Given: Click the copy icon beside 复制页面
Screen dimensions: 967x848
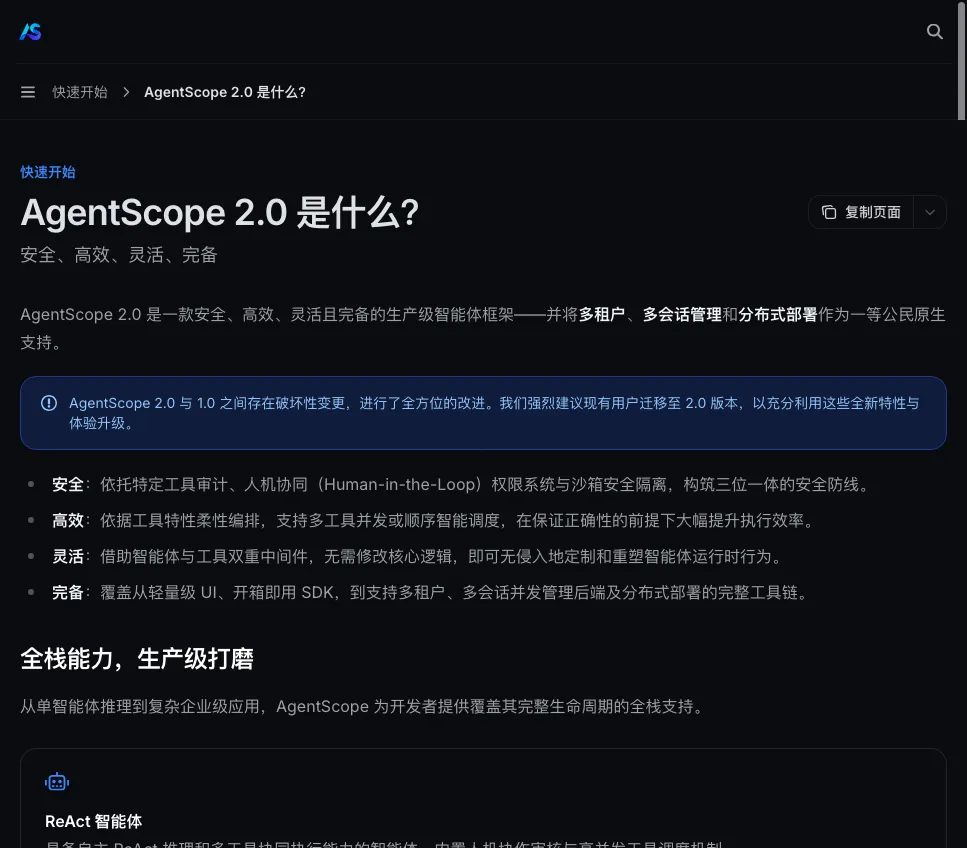Looking at the screenshot, I should tap(829, 212).
